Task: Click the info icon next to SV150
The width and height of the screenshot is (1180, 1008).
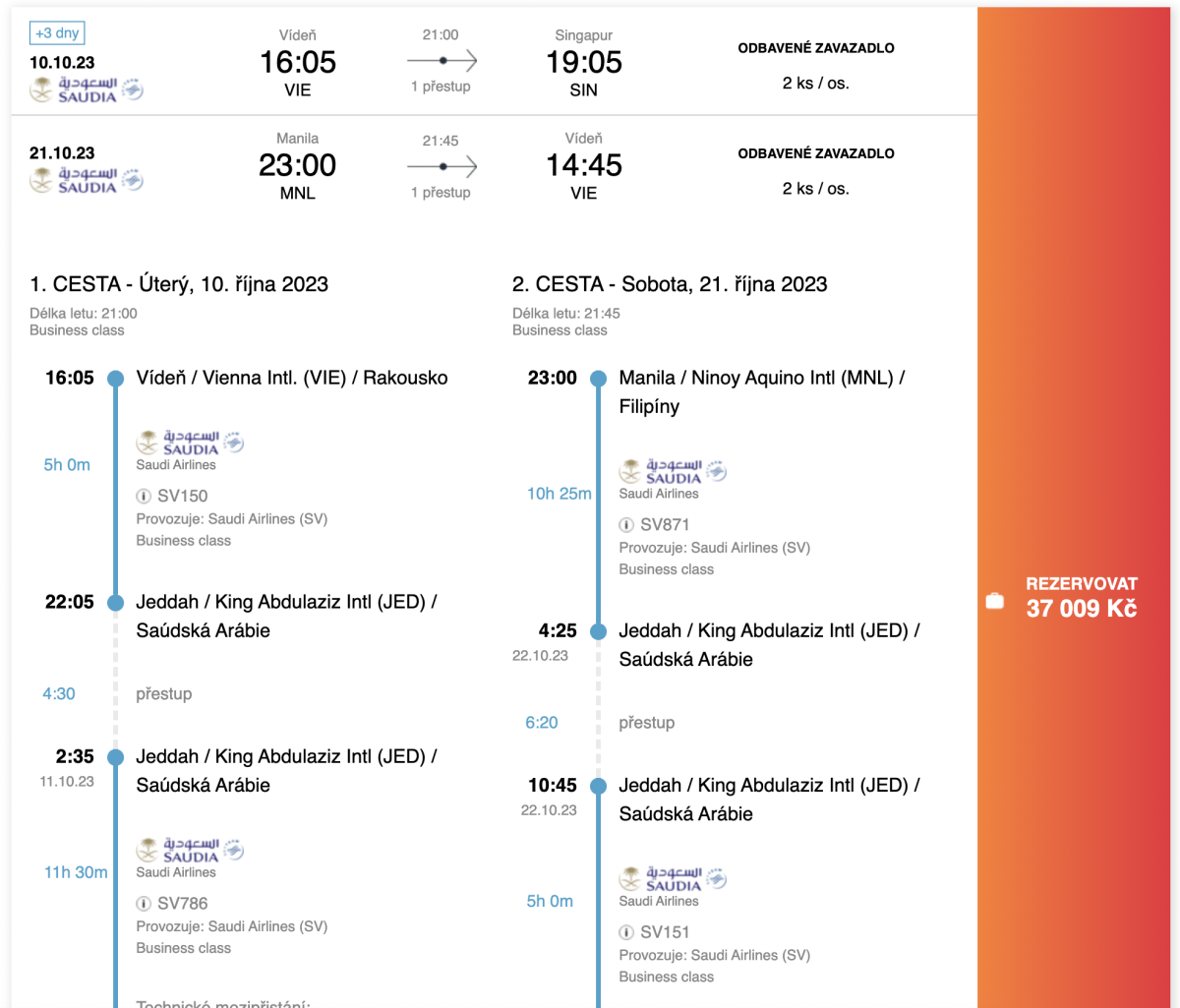Action: click(x=144, y=497)
